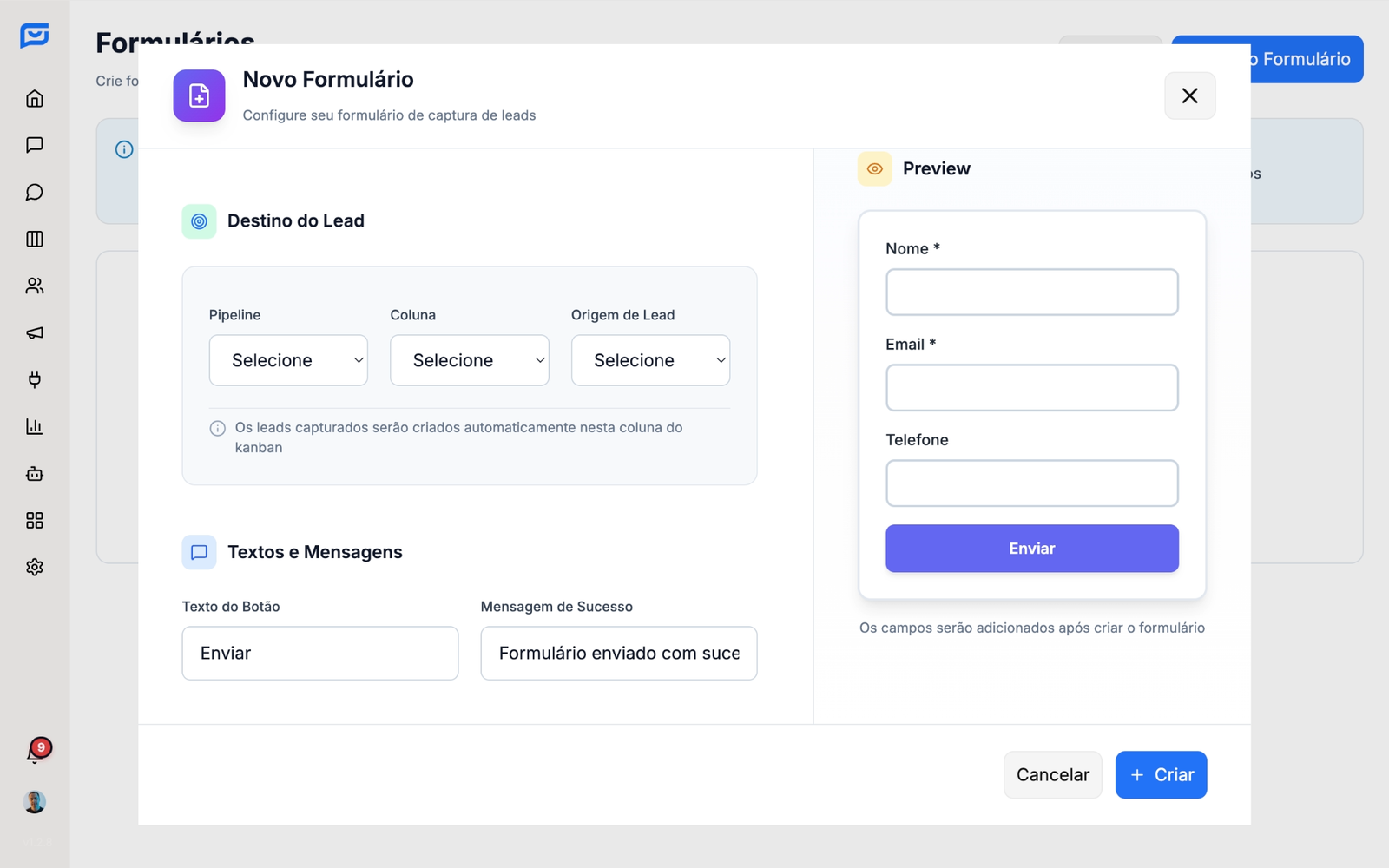Choose an Origem de Lead option
The height and width of the screenshot is (868, 1389).
click(x=650, y=360)
